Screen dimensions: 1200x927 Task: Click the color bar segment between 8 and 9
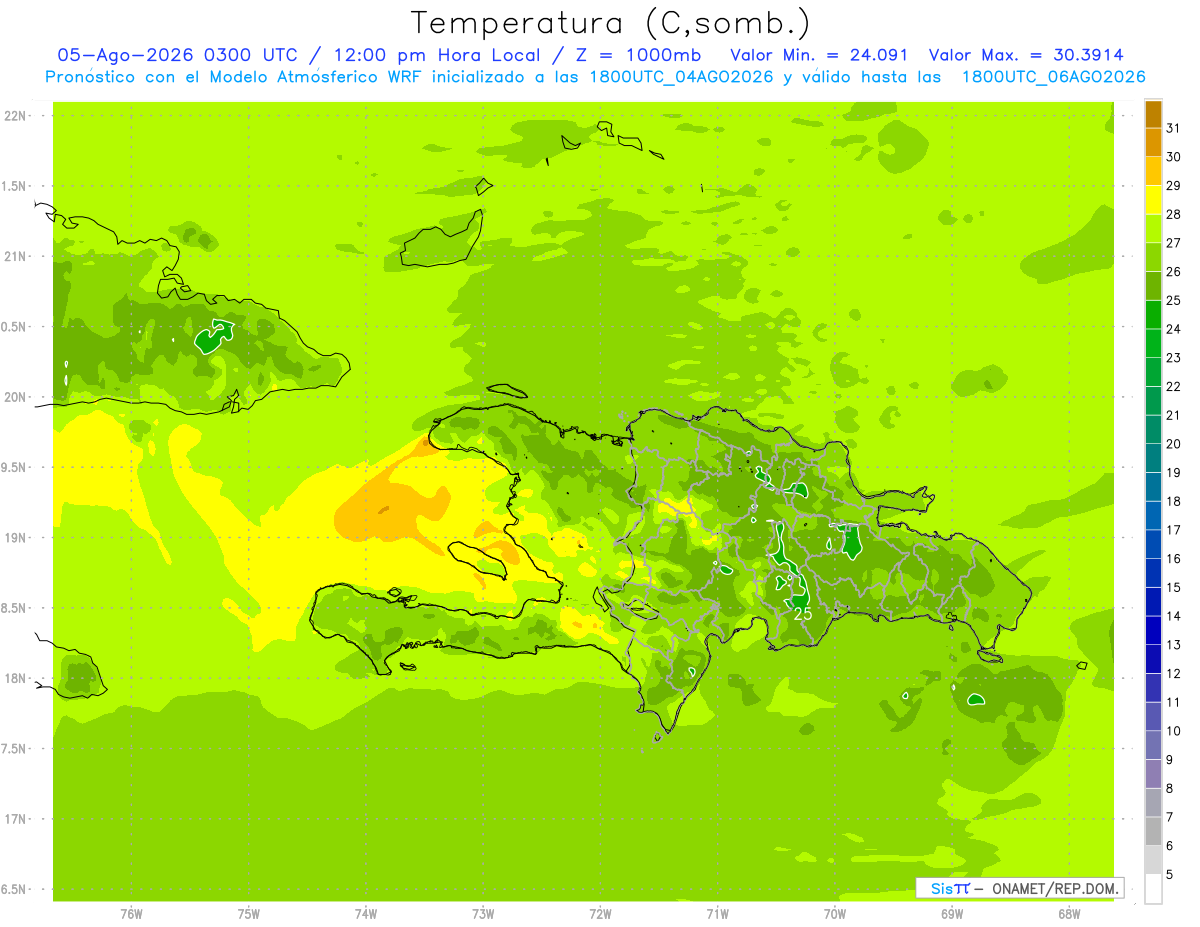click(1153, 775)
